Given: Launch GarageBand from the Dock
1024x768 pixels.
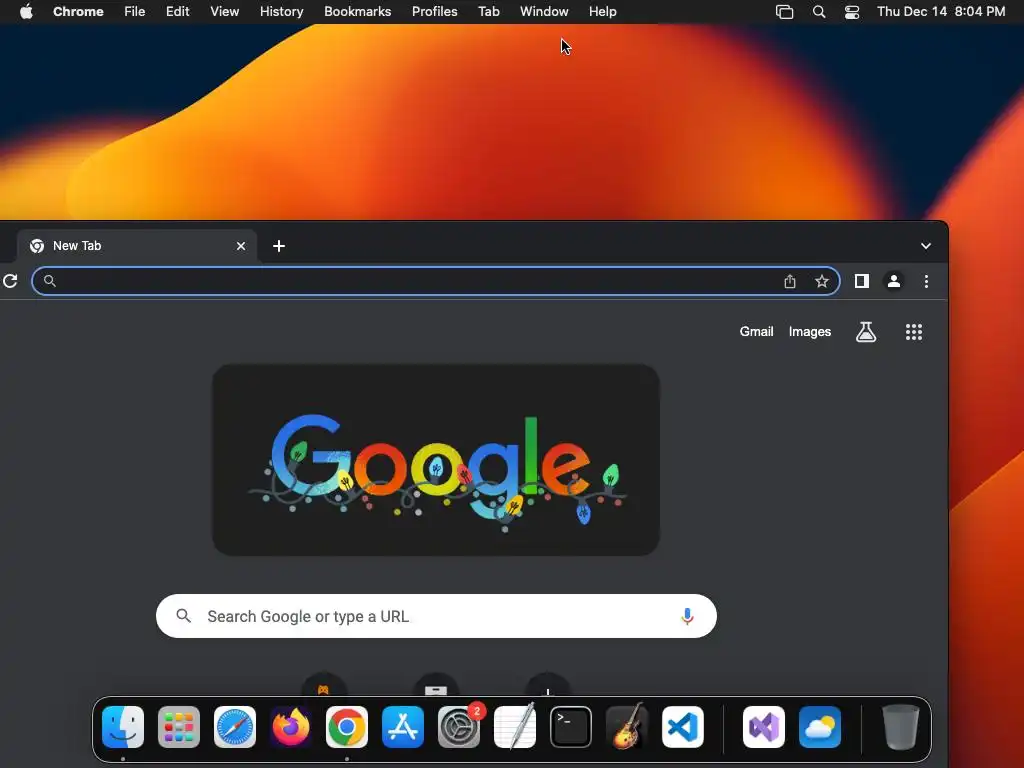Looking at the screenshot, I should 627,727.
